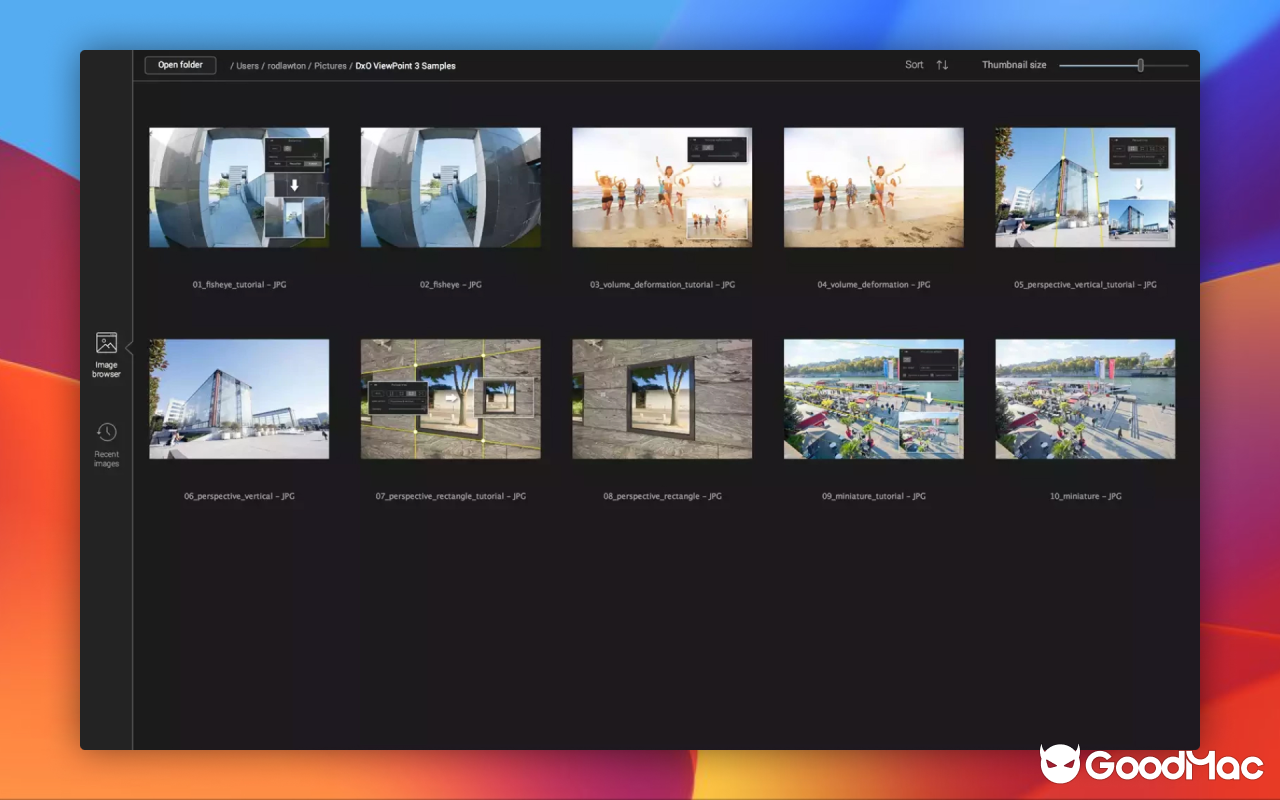Image resolution: width=1280 pixels, height=800 pixels.
Task: Open the 02_fisheye photo
Action: pyautogui.click(x=450, y=187)
